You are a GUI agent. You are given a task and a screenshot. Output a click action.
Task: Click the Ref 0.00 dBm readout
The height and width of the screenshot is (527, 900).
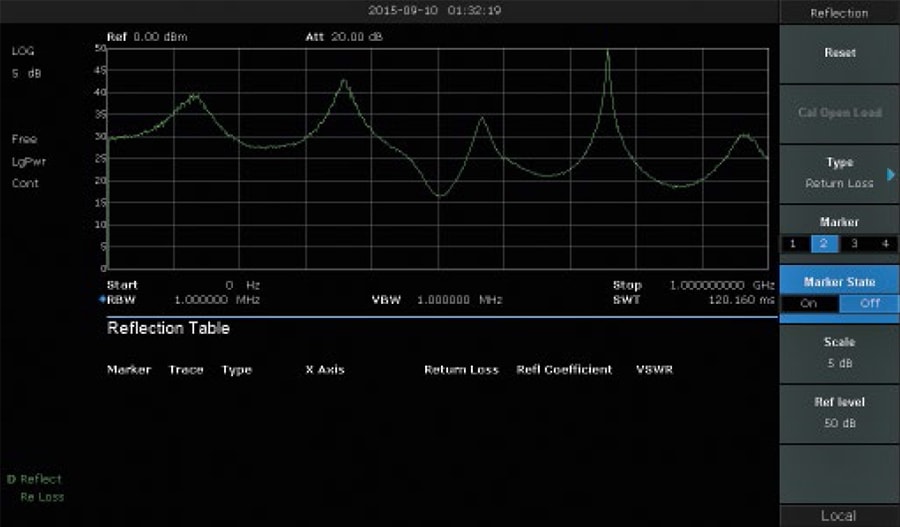click(x=147, y=37)
